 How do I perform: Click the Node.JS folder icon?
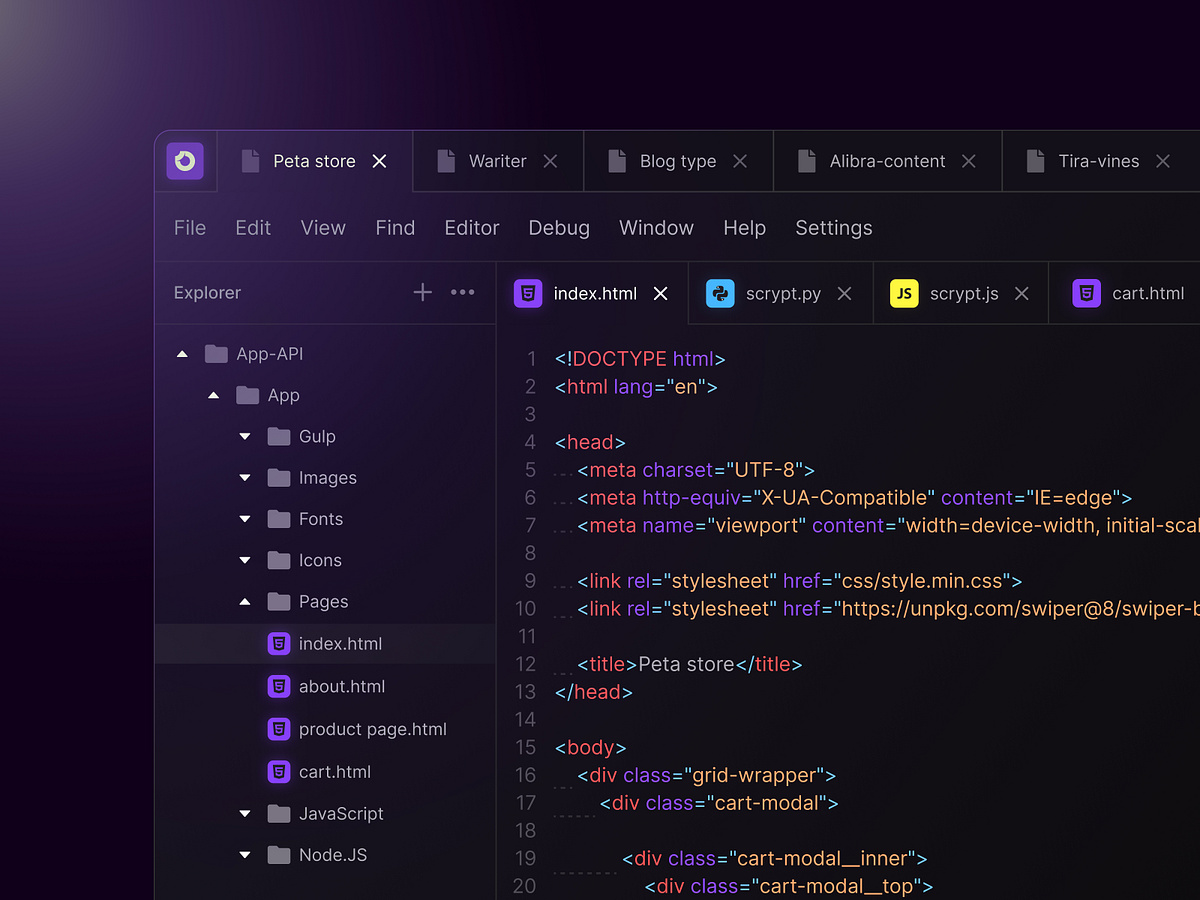coord(279,854)
